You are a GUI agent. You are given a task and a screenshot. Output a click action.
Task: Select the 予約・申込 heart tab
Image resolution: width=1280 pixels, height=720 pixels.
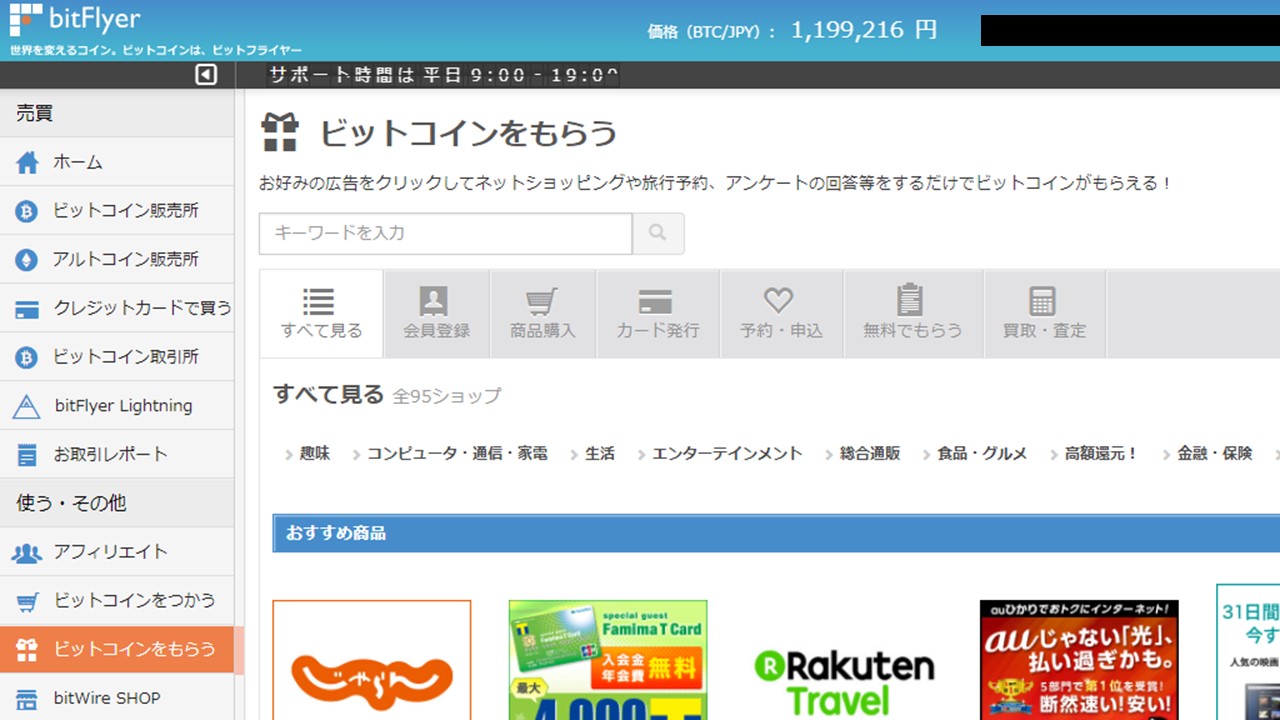tap(779, 313)
